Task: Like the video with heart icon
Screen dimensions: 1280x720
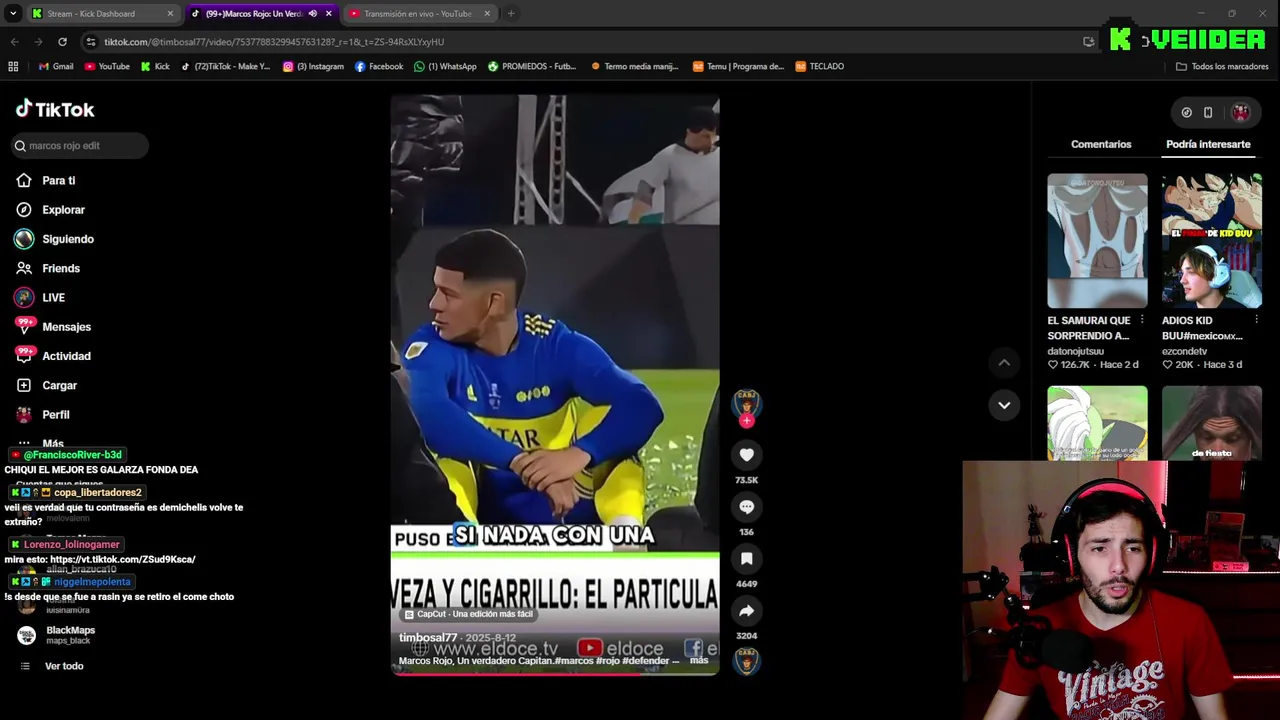Action: point(746,455)
